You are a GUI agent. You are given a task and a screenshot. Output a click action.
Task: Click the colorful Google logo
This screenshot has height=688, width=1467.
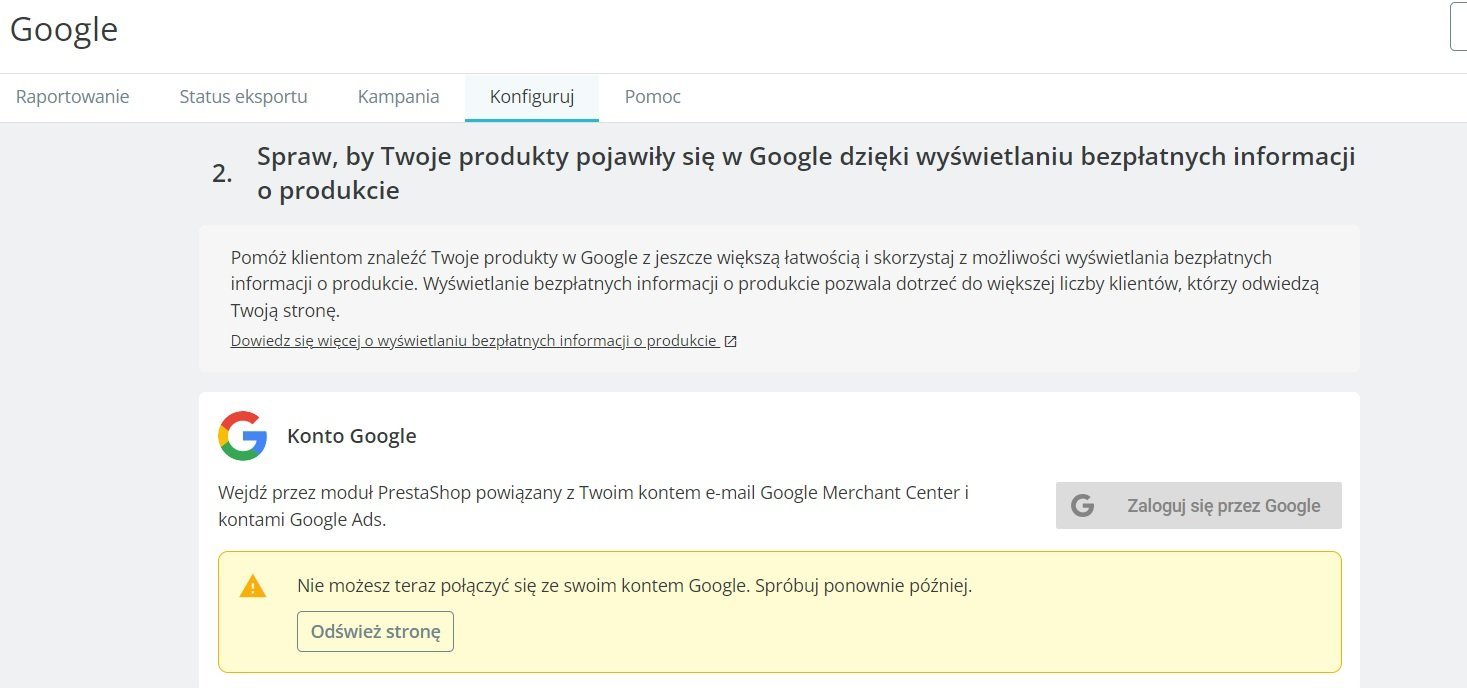(243, 436)
